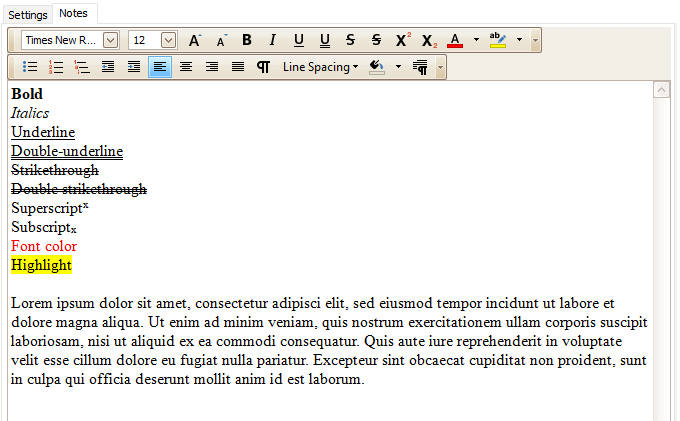Image resolution: width=680 pixels, height=421 pixels.
Task: Click the Italics text line
Action: [x=30, y=113]
